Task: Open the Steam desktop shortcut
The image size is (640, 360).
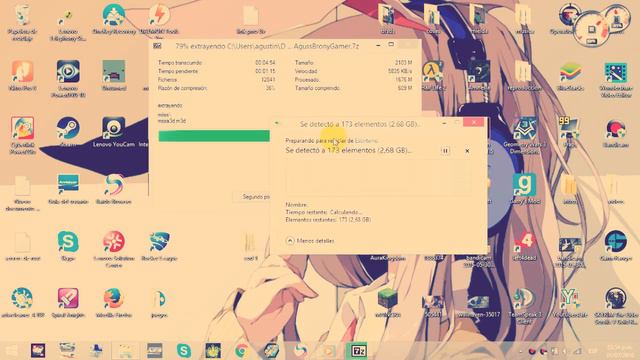Action: click(68, 132)
